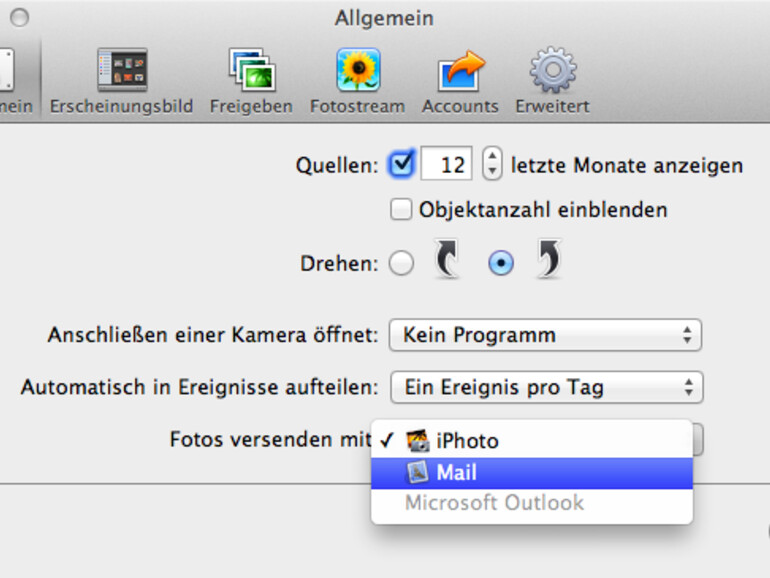Click the months stepper arrows

click(x=491, y=164)
